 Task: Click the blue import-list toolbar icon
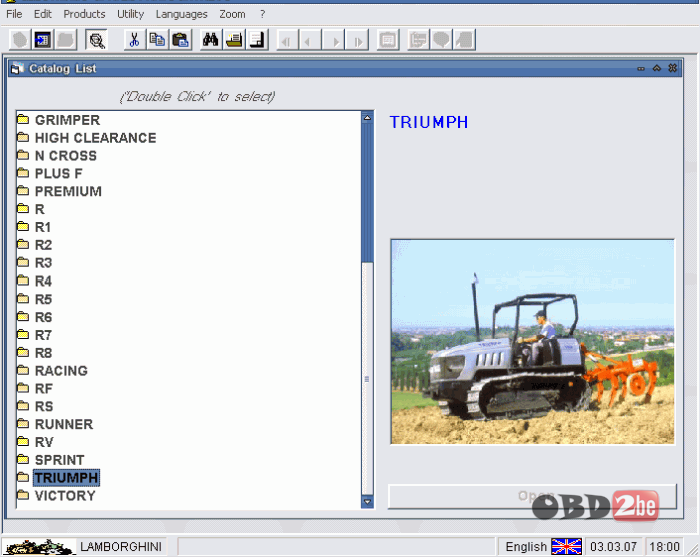[43, 40]
